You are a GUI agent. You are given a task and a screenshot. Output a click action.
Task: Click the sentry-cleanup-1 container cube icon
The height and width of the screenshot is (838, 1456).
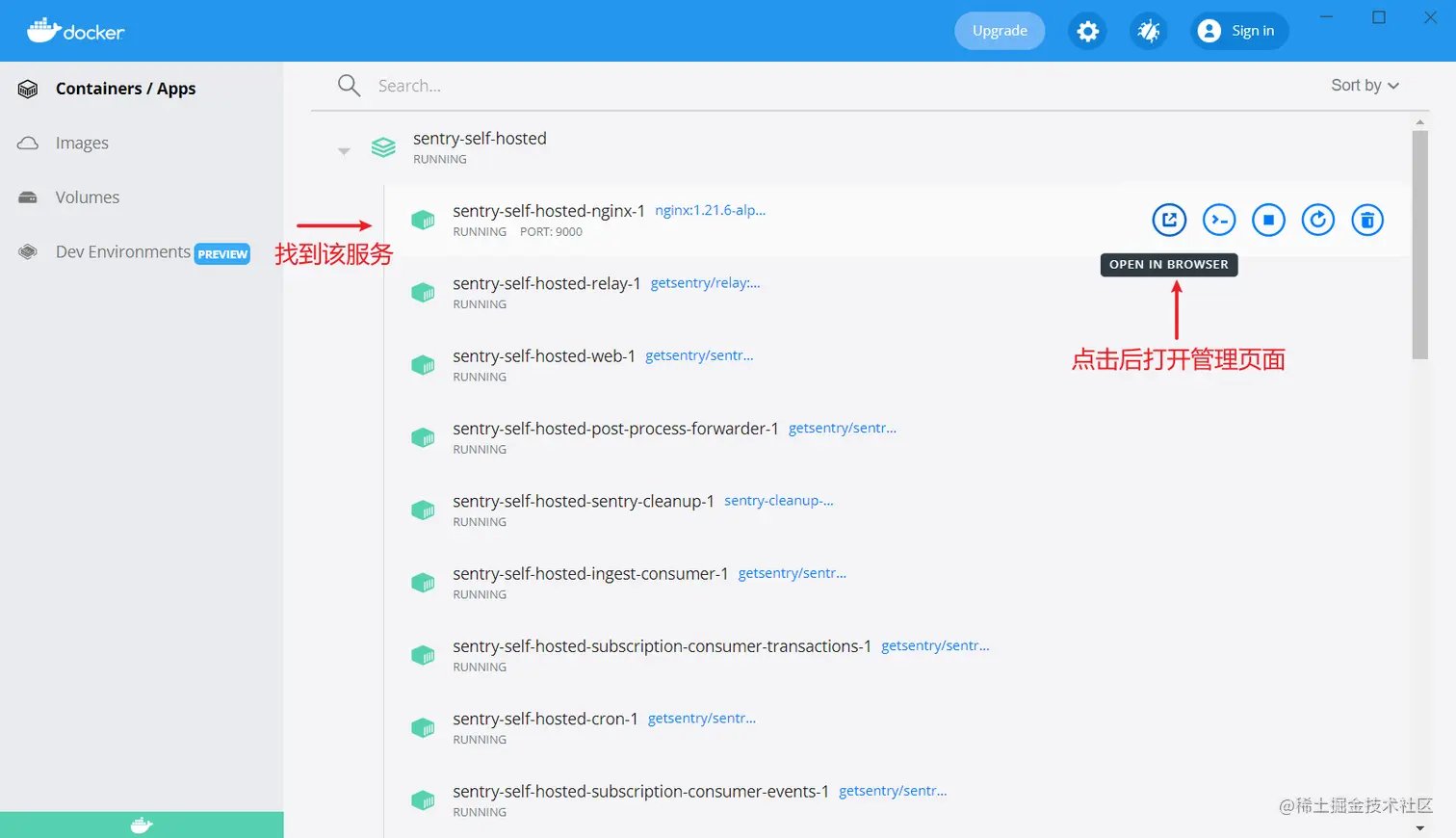tap(423, 510)
